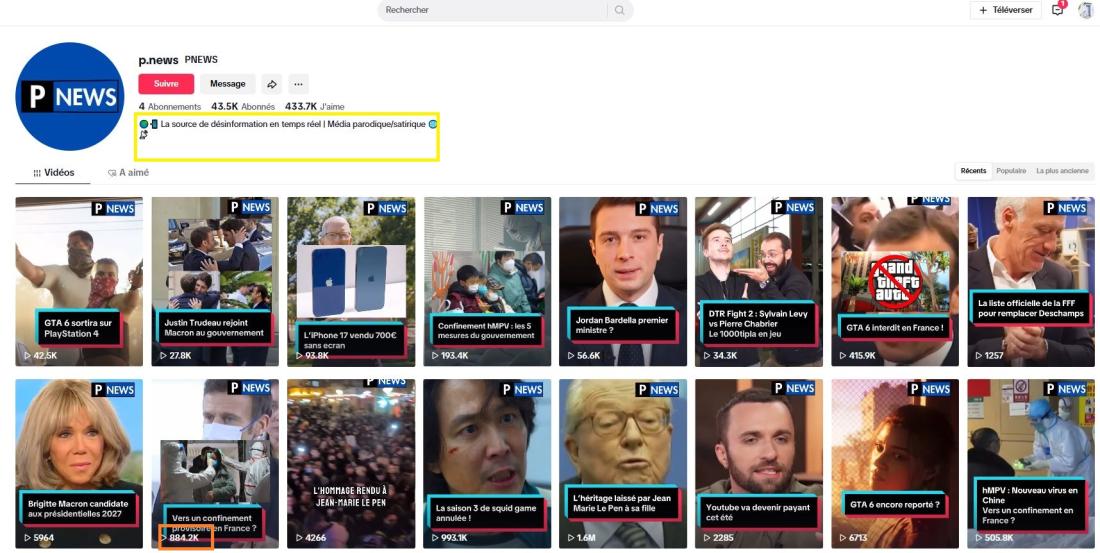
Task: Click the 27.8K view count
Action: pyautogui.click(x=175, y=355)
